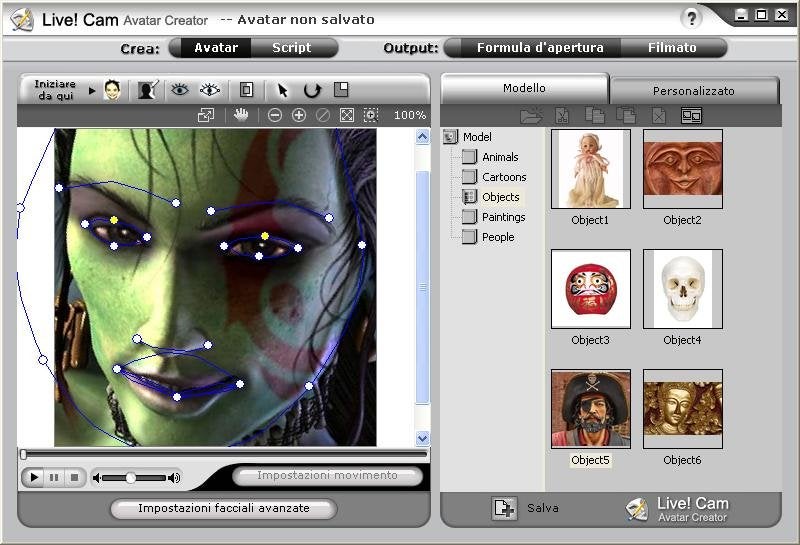This screenshot has height=545, width=800.
Task: Select the hand pan tool
Action: click(x=241, y=115)
